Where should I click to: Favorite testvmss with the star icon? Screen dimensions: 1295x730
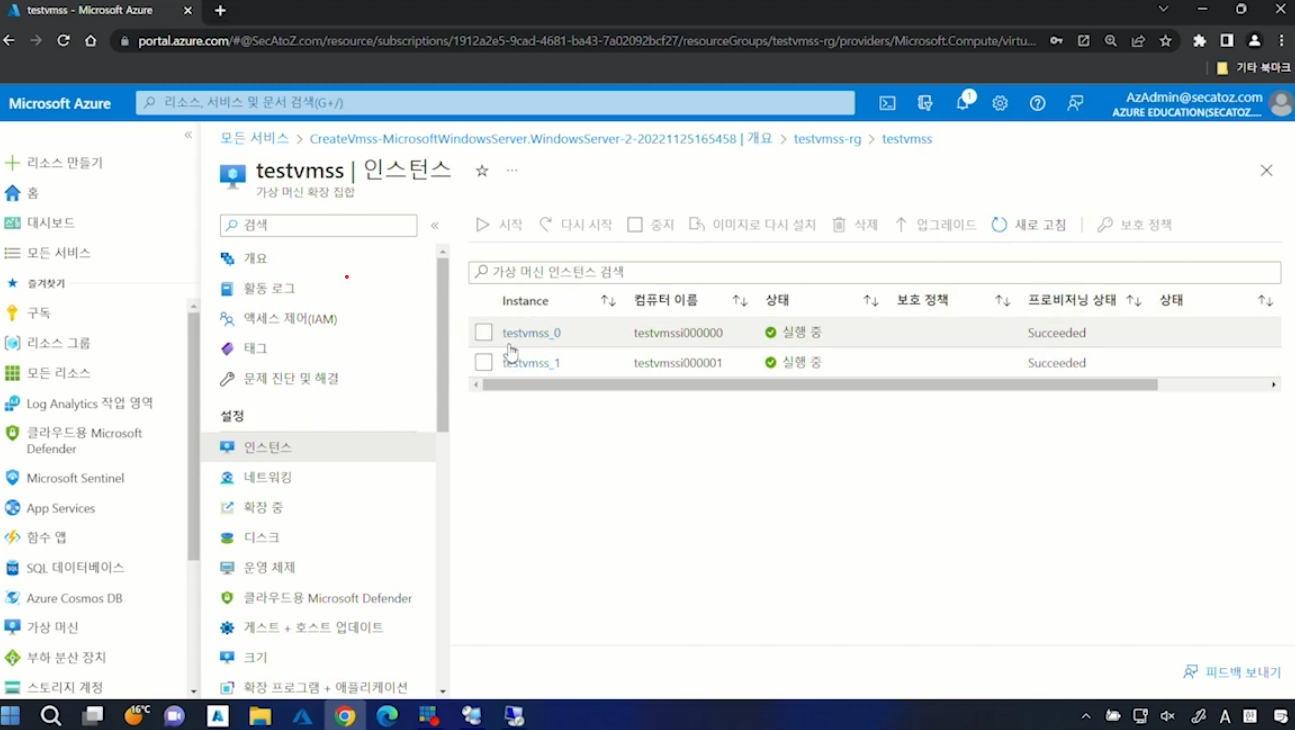coord(482,171)
